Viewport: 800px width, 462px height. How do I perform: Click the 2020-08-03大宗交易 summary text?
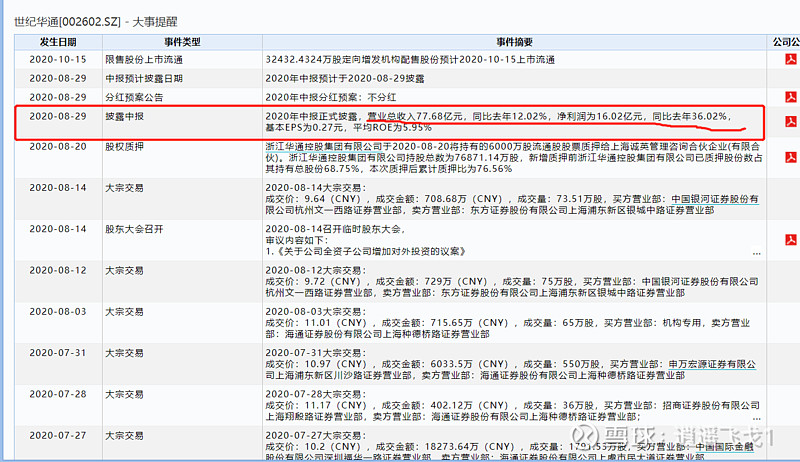pos(508,322)
